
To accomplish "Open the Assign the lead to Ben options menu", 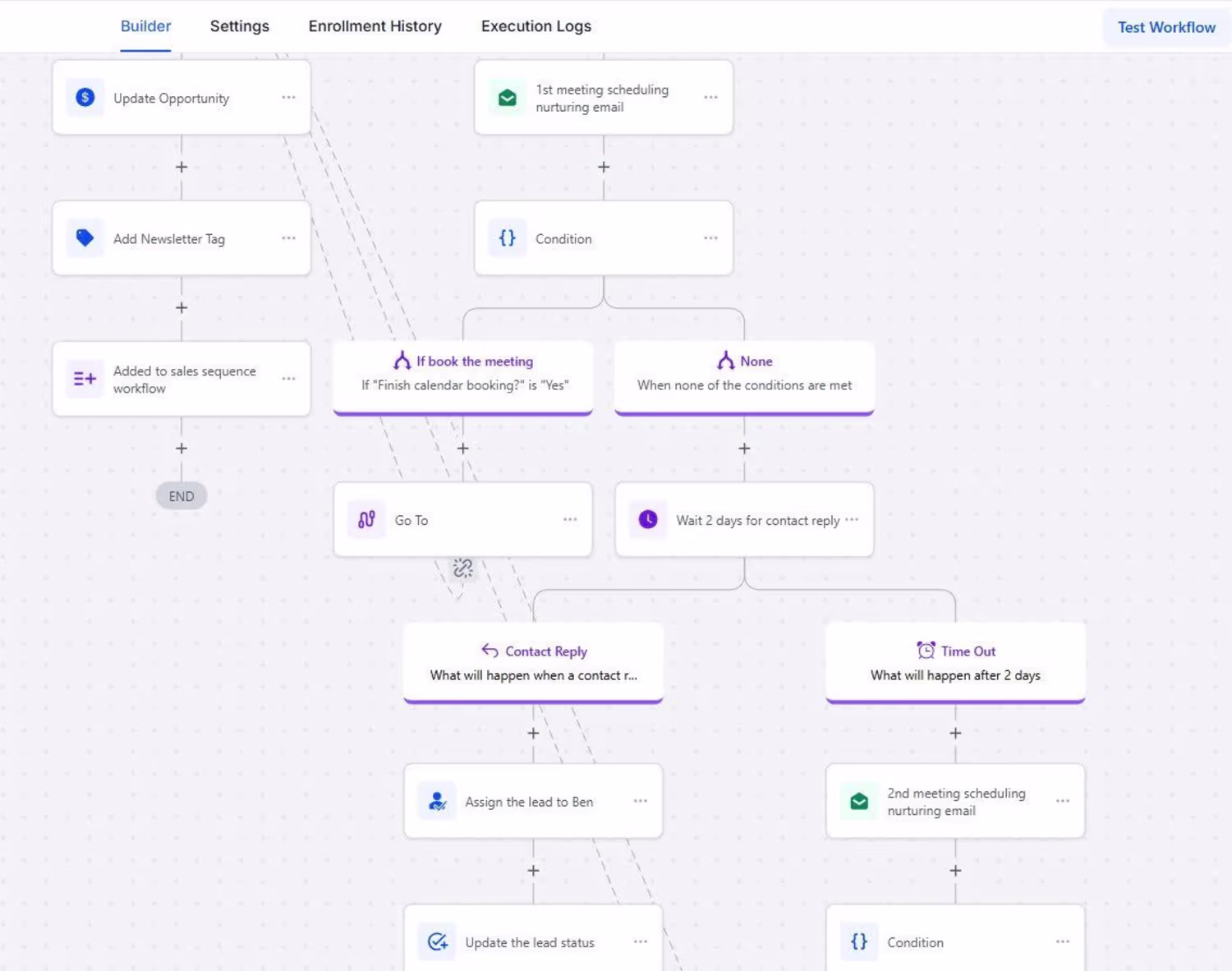I will click(641, 801).
